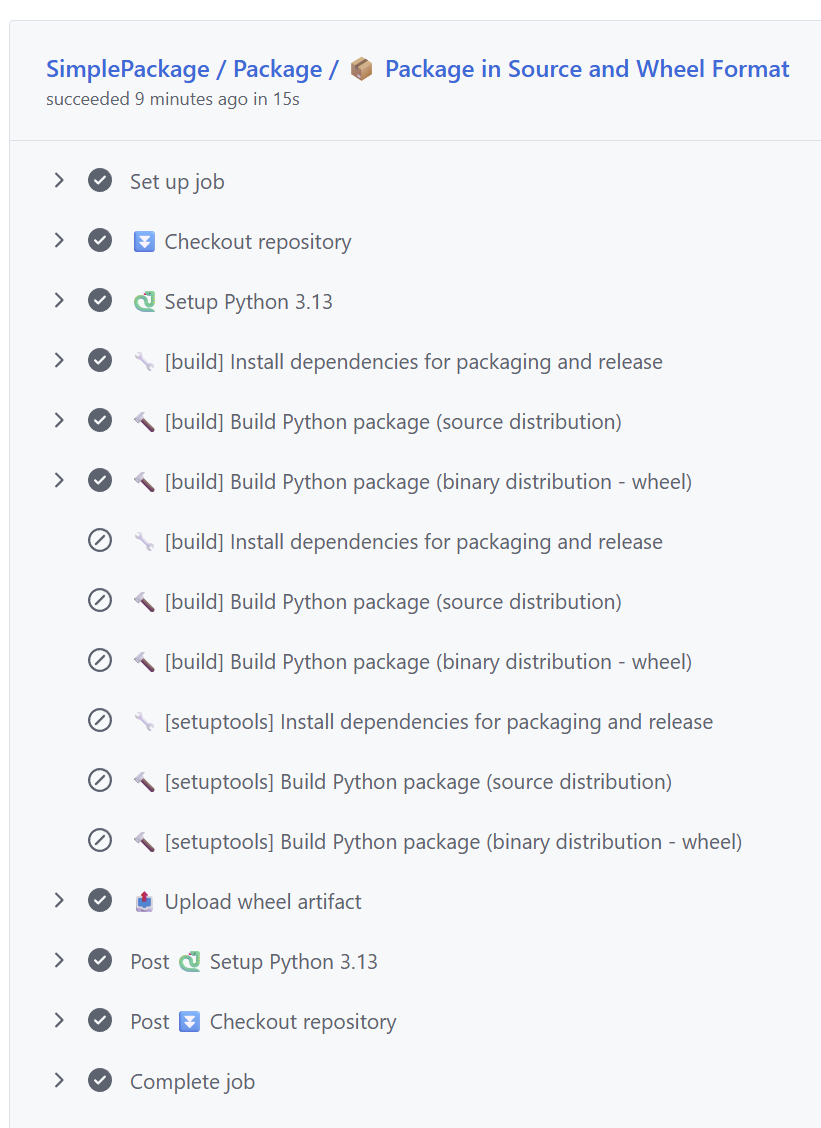821x1128 pixels.
Task: Click the success checkmark beside Set up job
Action: coord(100,181)
